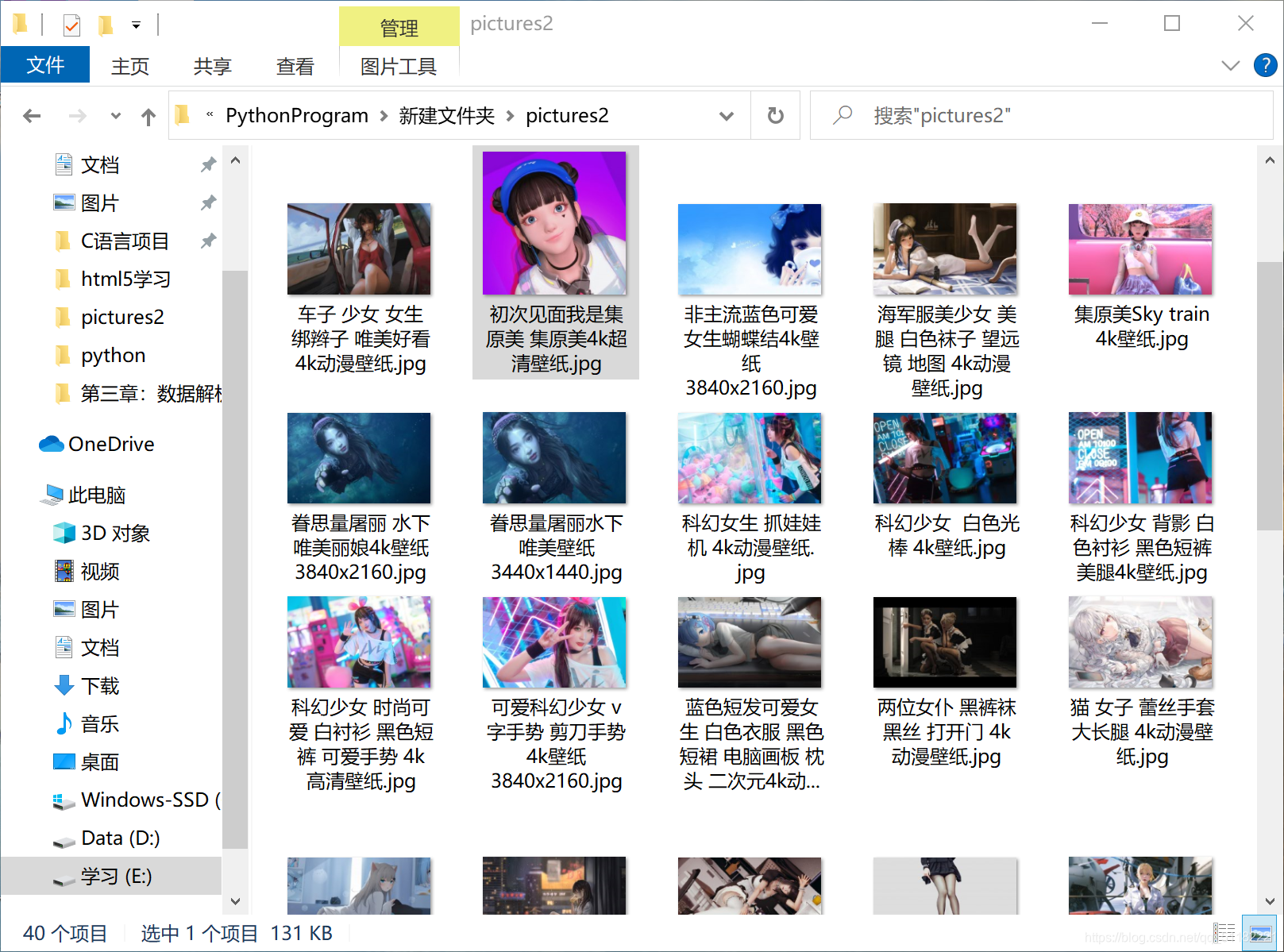Open html5学习 folder in sidebar
The height and width of the screenshot is (952, 1284).
click(125, 279)
